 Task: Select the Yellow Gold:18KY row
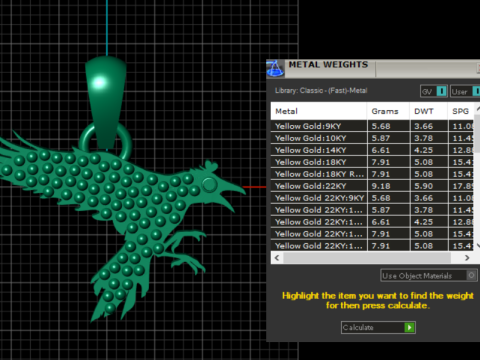pyautogui.click(x=372, y=162)
